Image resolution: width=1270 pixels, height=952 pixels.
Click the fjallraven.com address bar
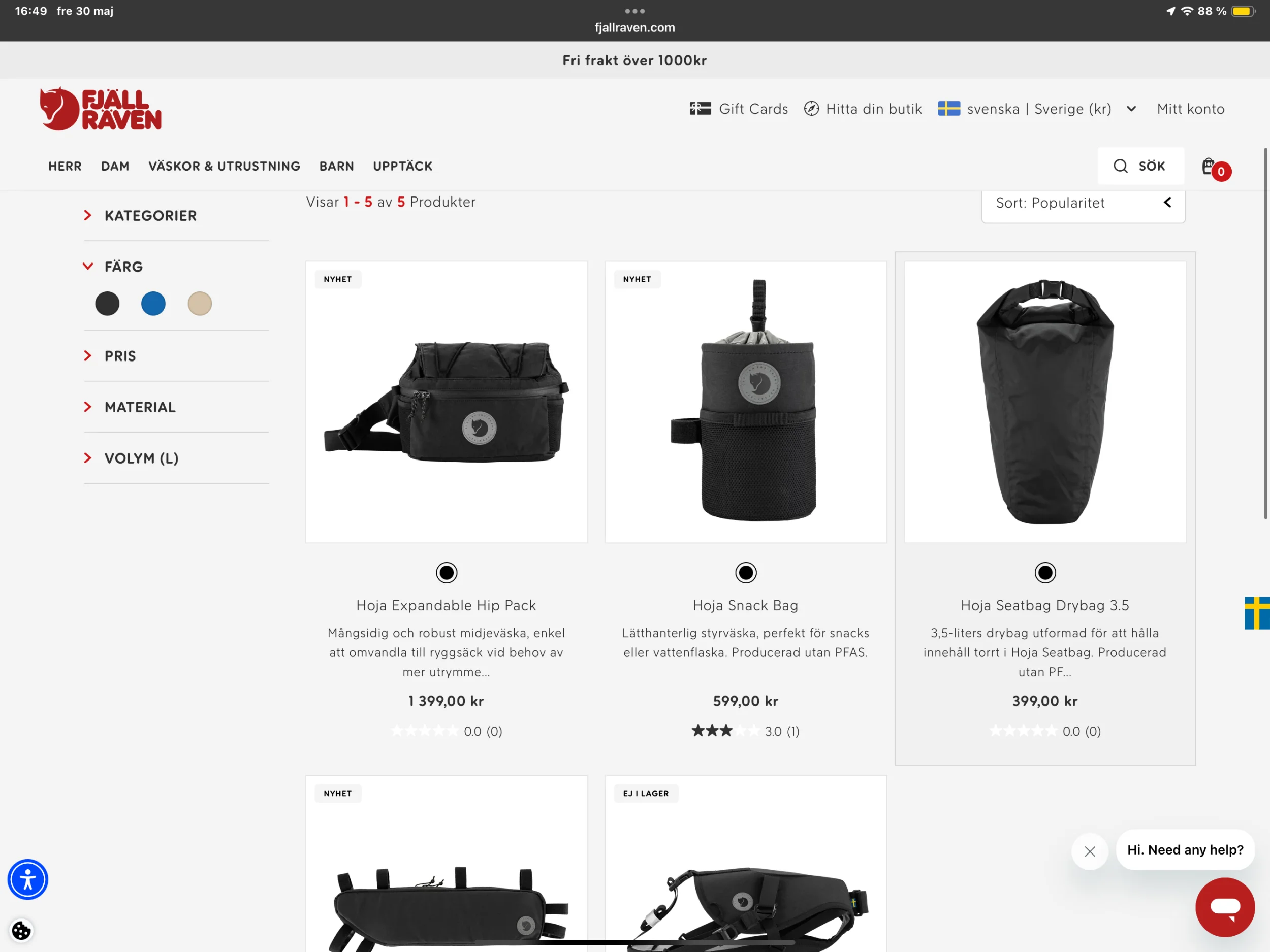[x=634, y=27]
